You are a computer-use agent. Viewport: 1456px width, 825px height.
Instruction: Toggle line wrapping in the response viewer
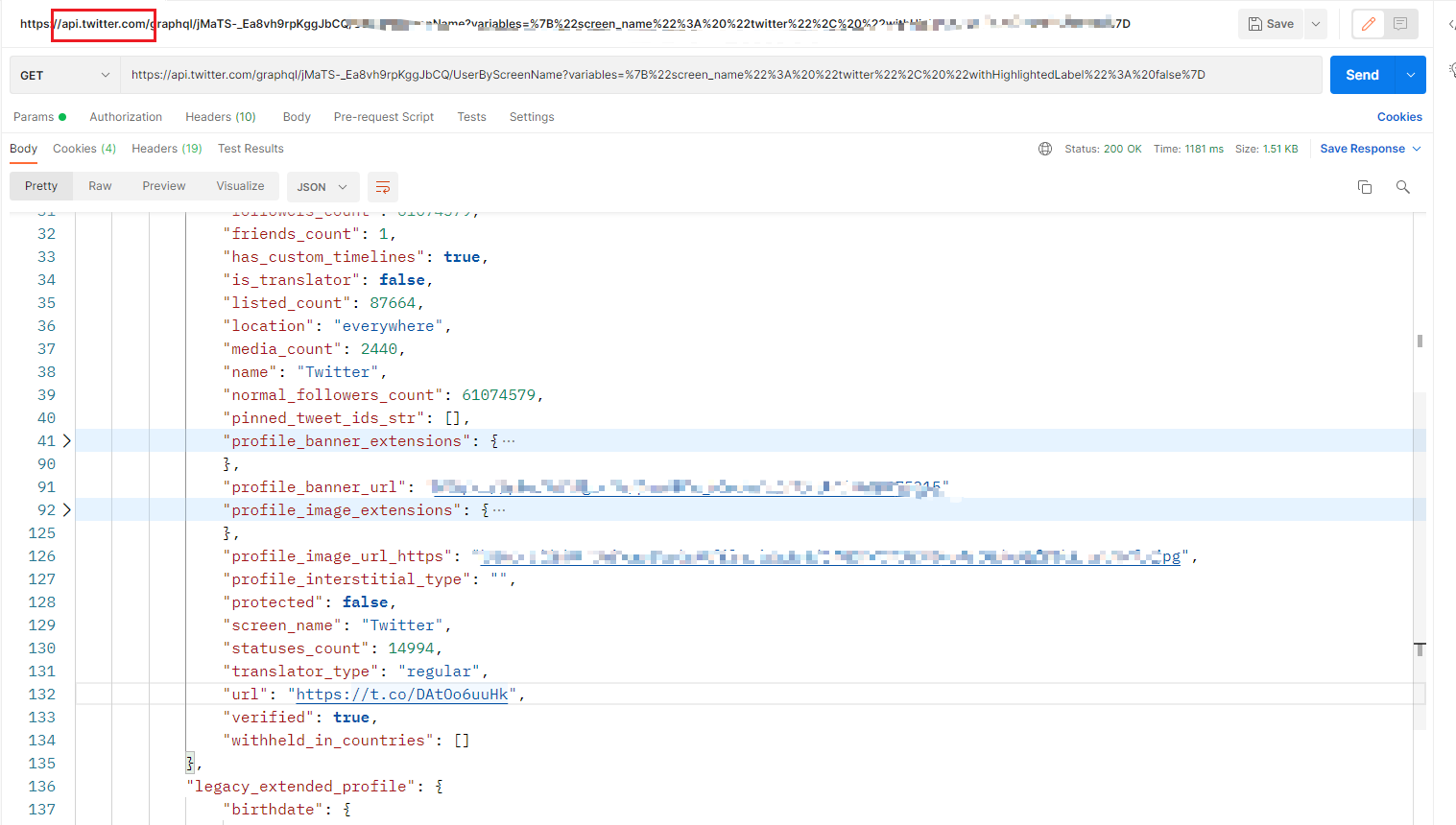tap(383, 187)
